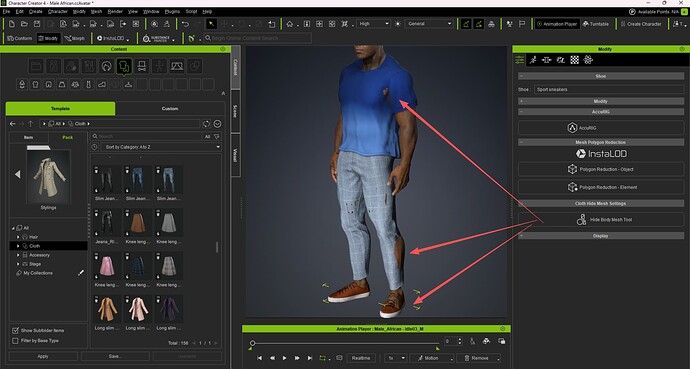The image size is (690, 369).
Task: Switch to the Item tab
Action: coord(29,137)
